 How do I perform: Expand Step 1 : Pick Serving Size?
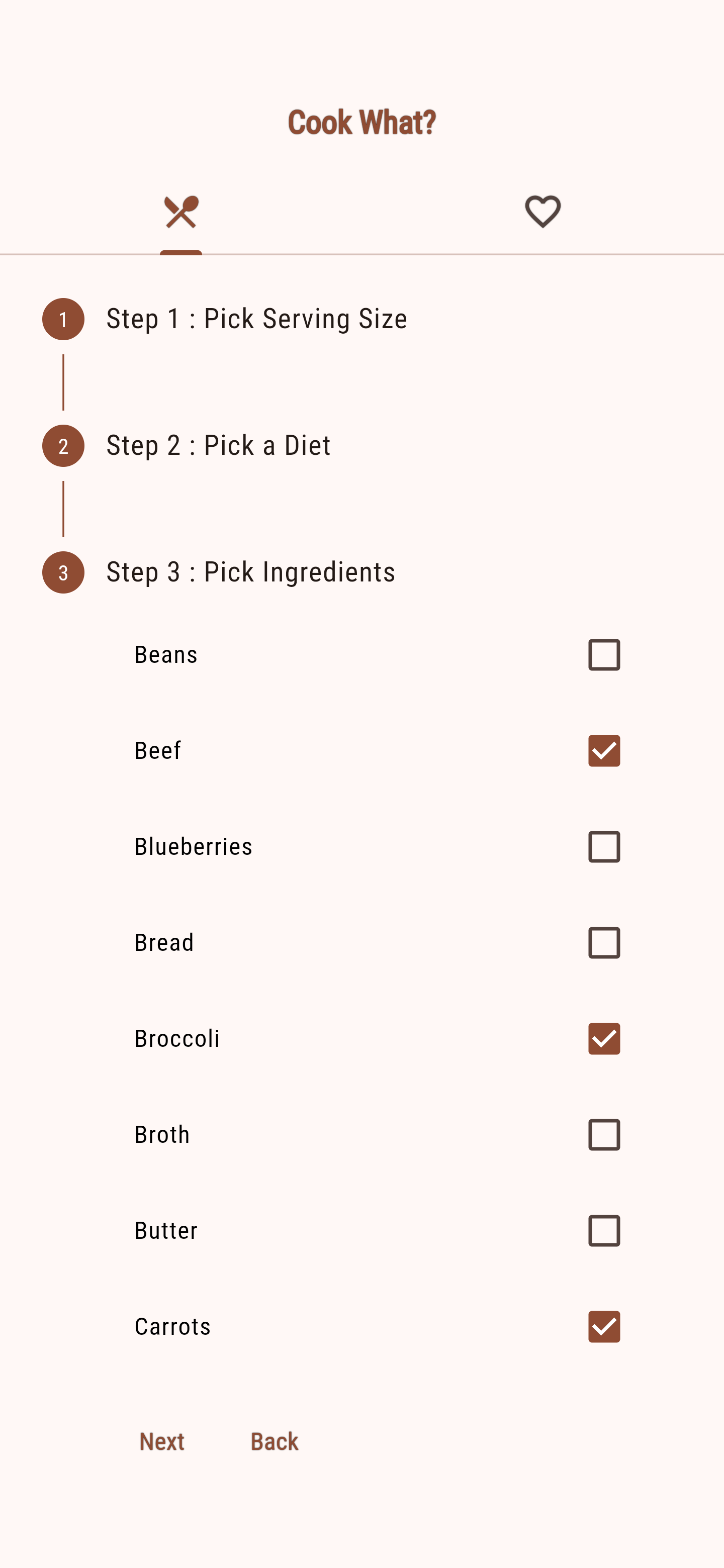pos(256,319)
